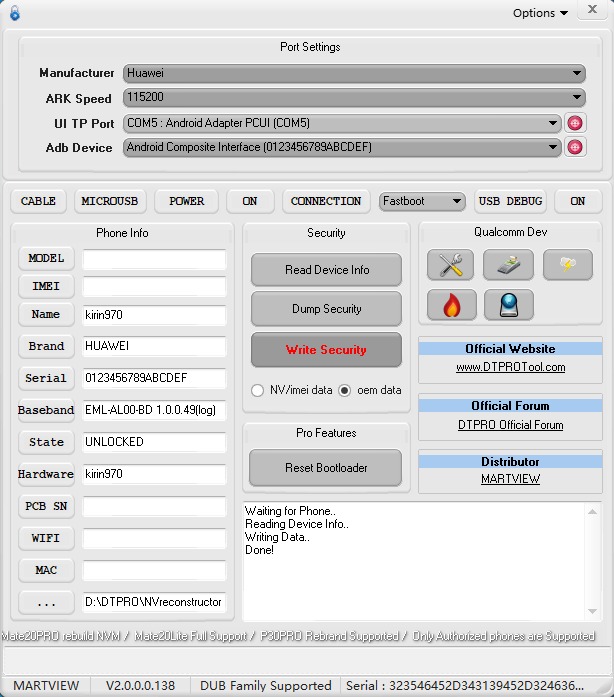
Task: Toggle the ON button beside USB DEBUG
Action: pyautogui.click(x=577, y=201)
